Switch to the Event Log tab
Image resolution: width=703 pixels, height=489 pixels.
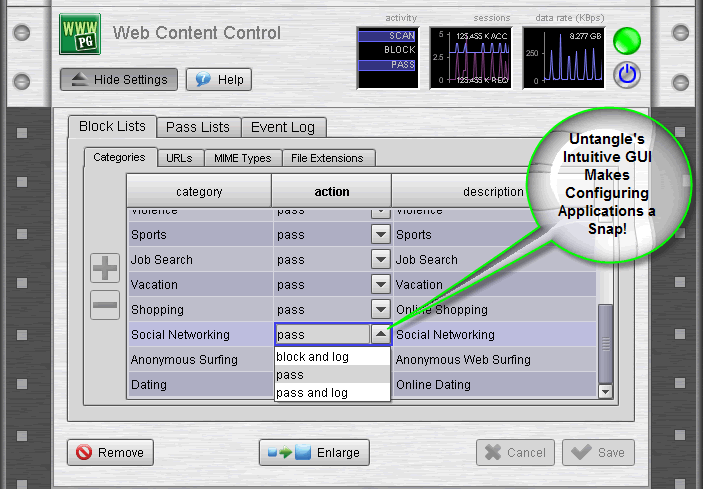(x=283, y=127)
